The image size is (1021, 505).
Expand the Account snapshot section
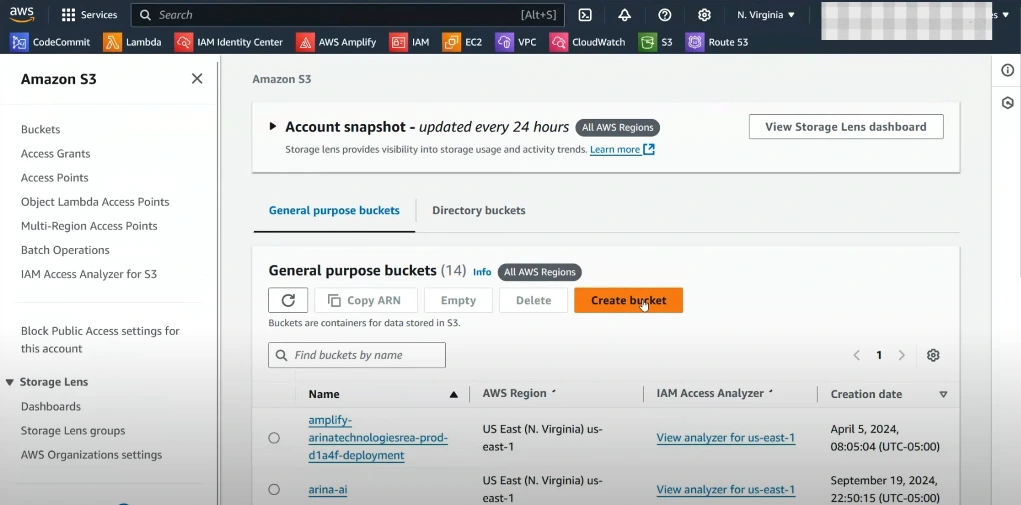[x=272, y=127]
